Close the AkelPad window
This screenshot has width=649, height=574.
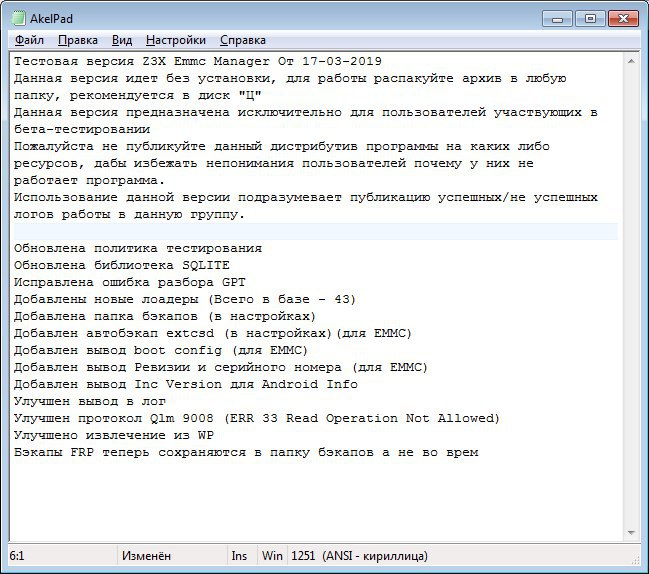(623, 19)
